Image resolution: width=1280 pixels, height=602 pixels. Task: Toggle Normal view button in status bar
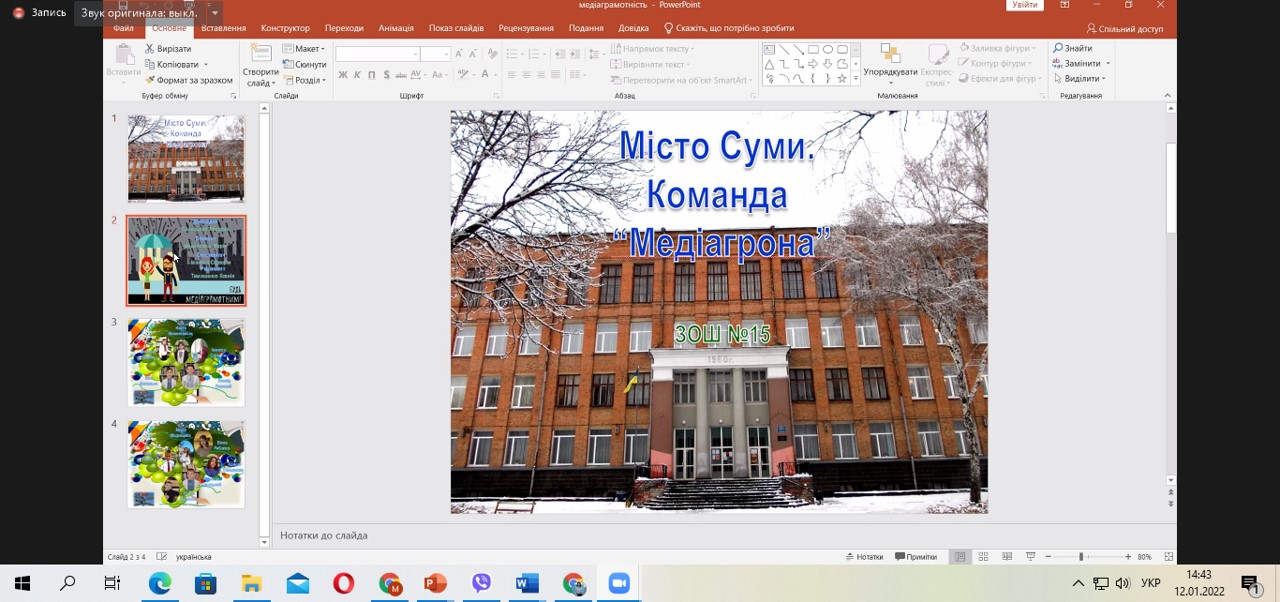point(960,557)
